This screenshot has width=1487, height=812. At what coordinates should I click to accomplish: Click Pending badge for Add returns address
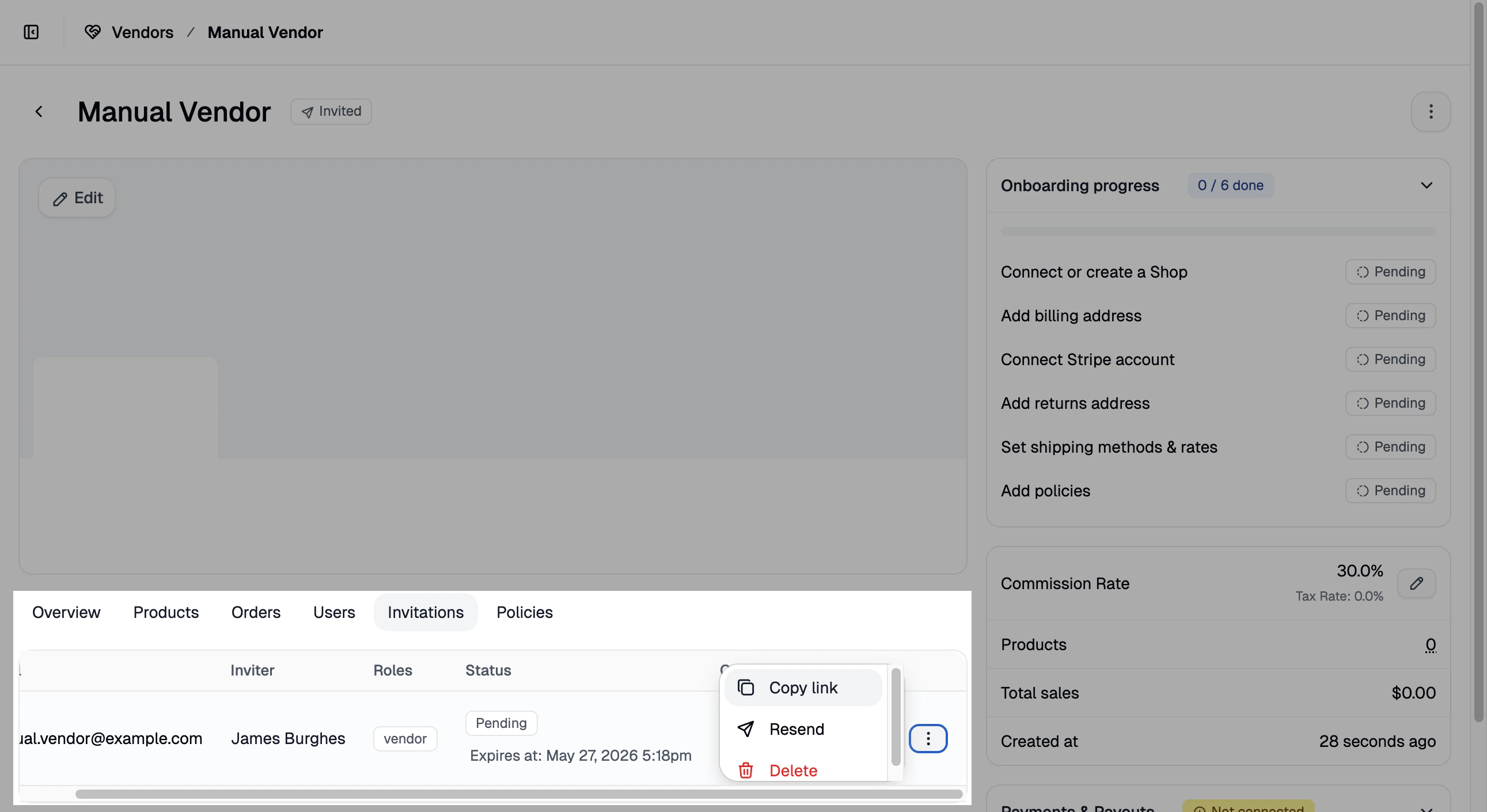[x=1390, y=403]
